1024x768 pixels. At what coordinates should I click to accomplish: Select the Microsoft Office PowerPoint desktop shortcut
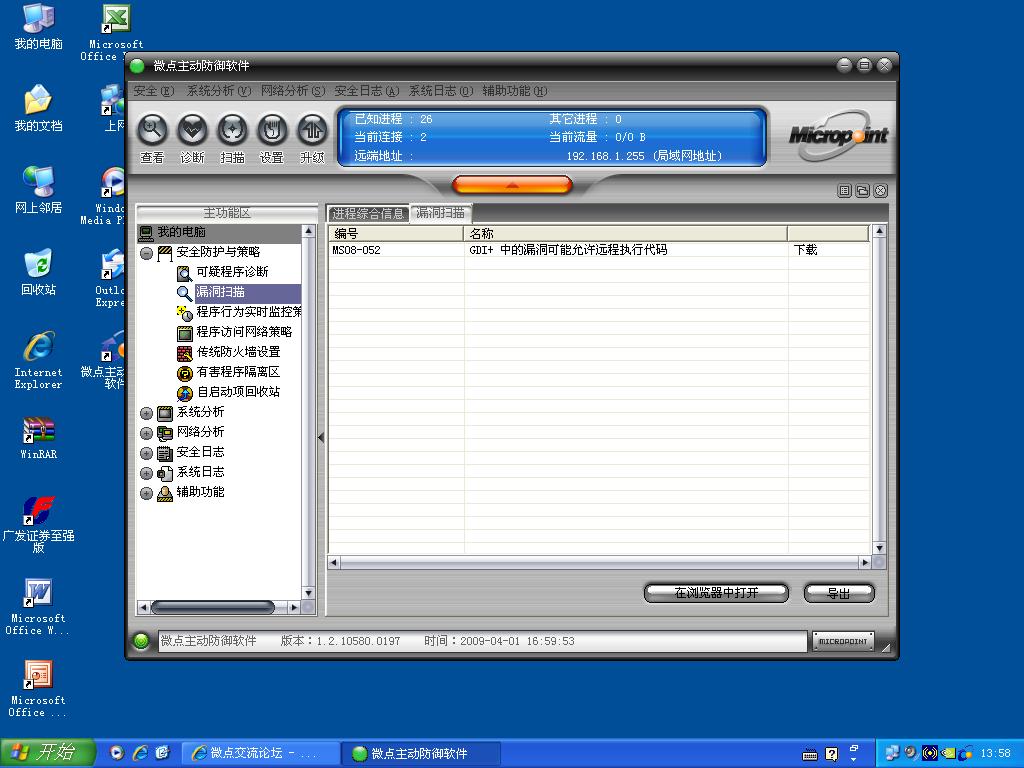coord(37,688)
